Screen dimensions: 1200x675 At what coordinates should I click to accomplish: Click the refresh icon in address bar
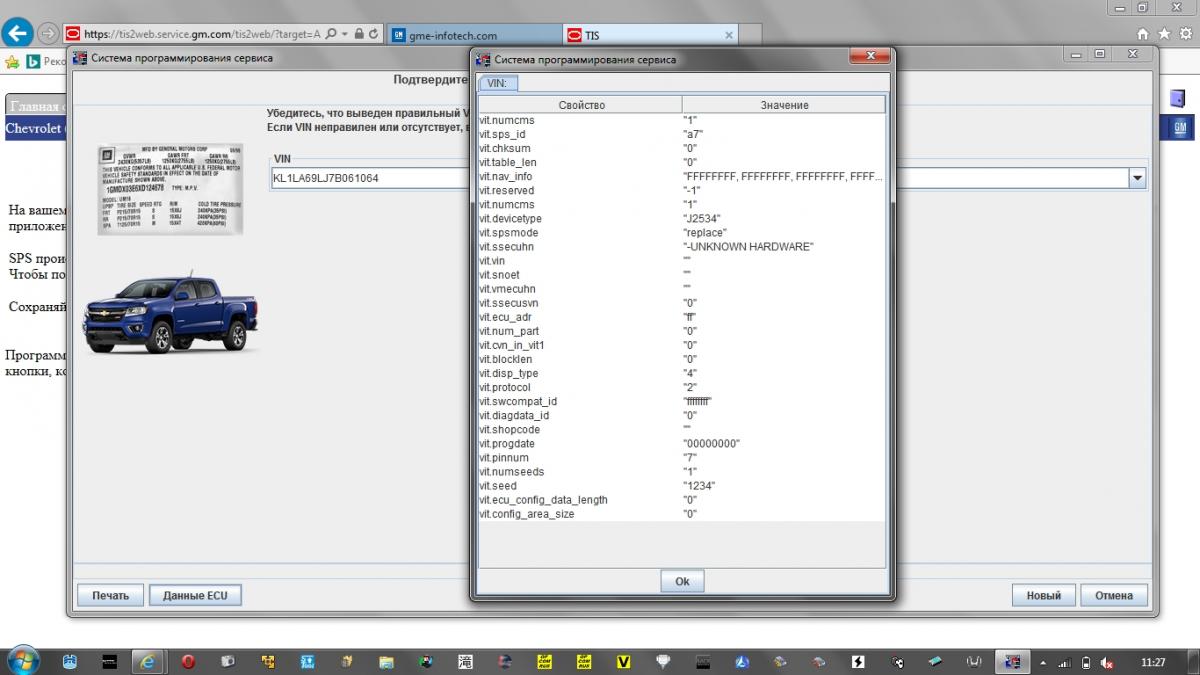tap(373, 34)
